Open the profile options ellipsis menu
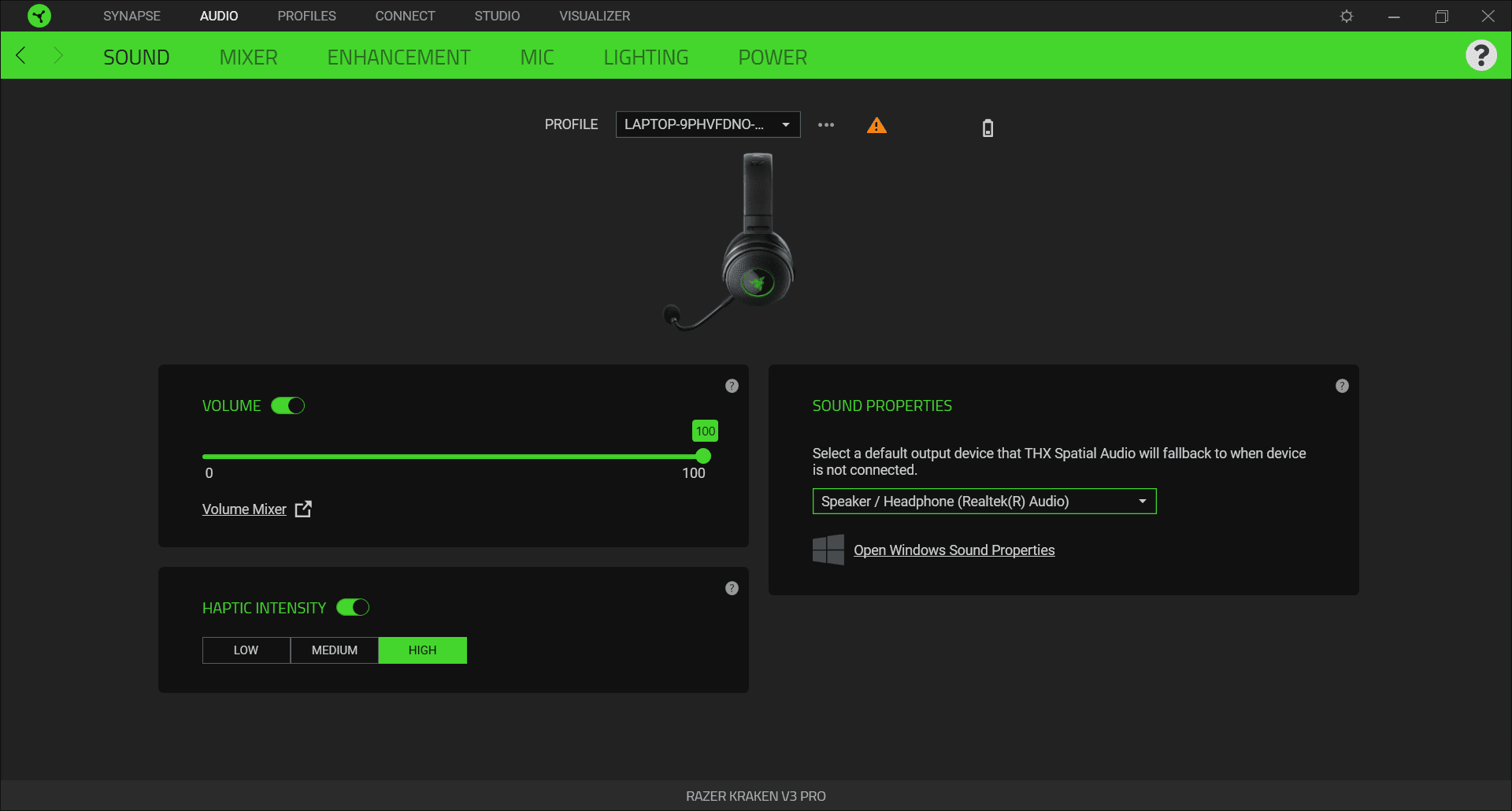1512x811 pixels. pyautogui.click(x=825, y=124)
